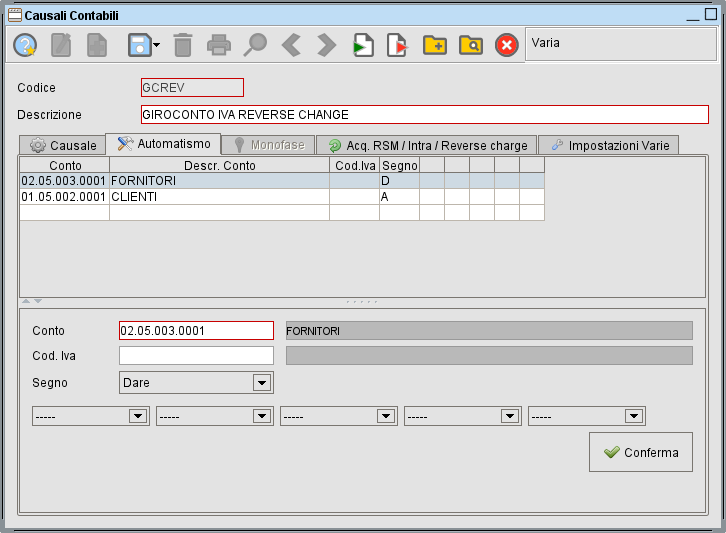Click Segno cell A of CLIENTI row
The width and height of the screenshot is (726, 533).
pyautogui.click(x=400, y=197)
